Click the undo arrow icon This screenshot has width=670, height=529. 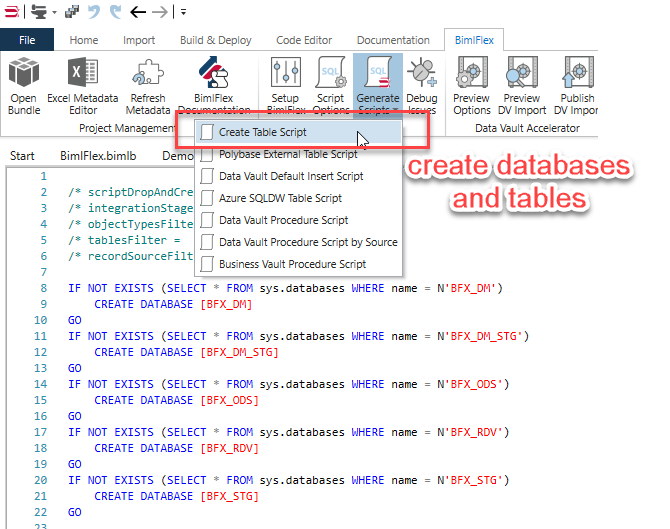tap(94, 12)
